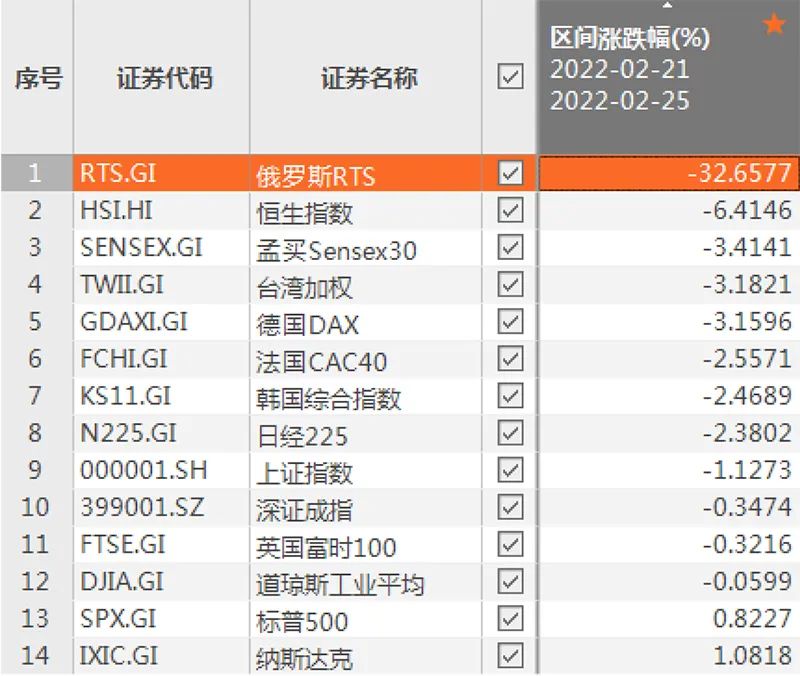Select the -32.6577 value cell
Viewport: 800px width, 676px height.
pyautogui.click(x=669, y=173)
